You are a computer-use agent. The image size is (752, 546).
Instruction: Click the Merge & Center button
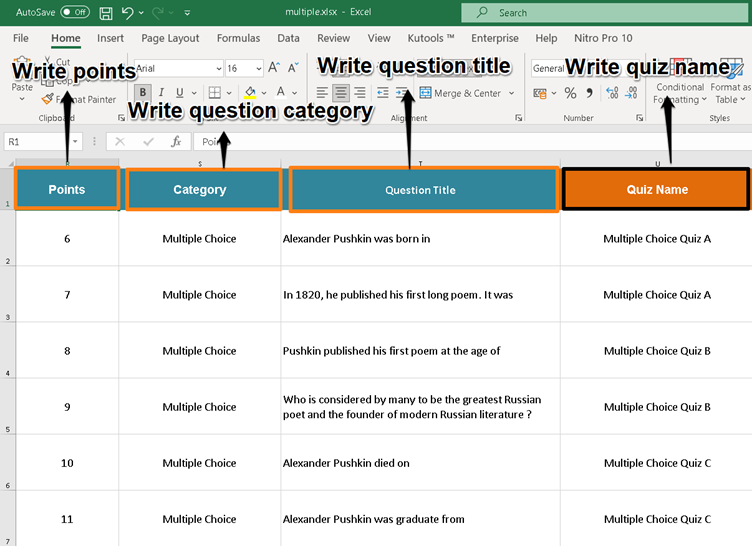pos(460,93)
